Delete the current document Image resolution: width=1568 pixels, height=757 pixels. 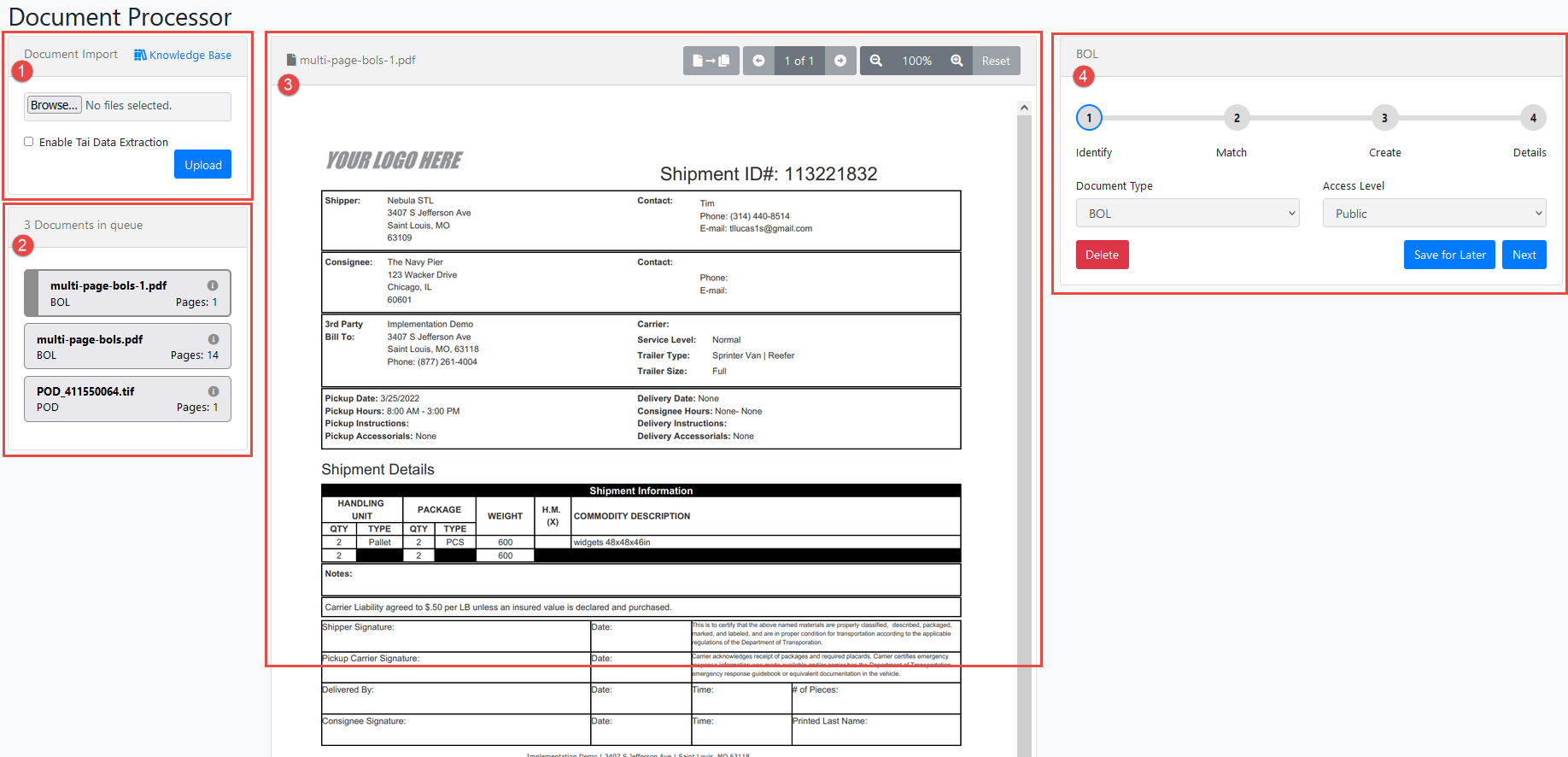tap(1102, 255)
